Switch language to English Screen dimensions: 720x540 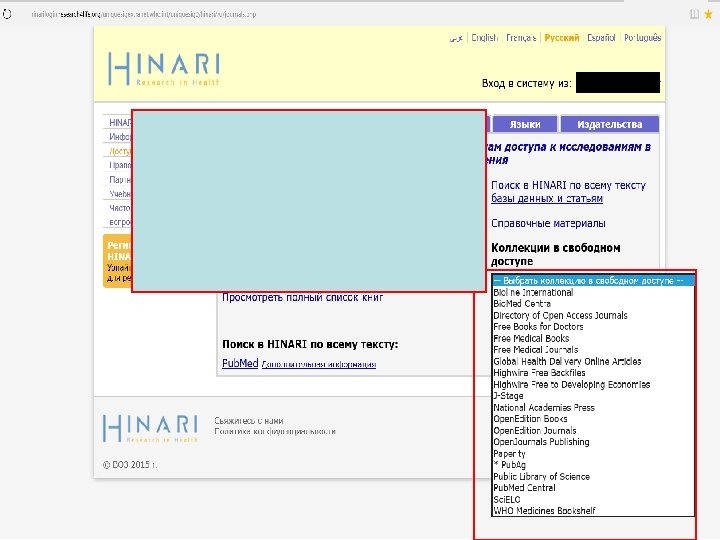point(484,38)
